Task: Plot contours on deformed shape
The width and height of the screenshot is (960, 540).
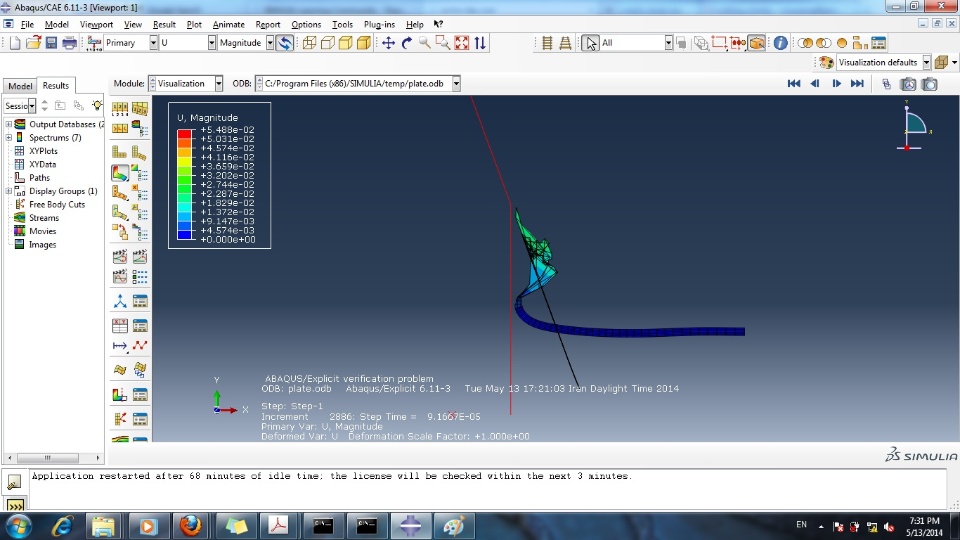Action: (120, 173)
